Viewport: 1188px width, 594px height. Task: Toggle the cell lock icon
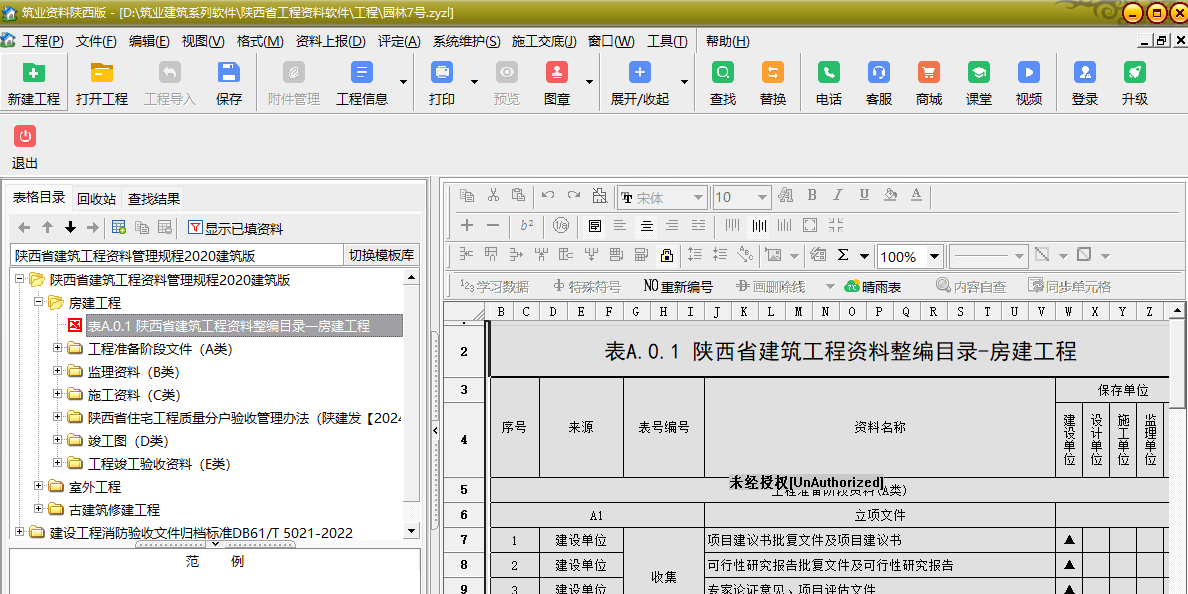pos(667,255)
